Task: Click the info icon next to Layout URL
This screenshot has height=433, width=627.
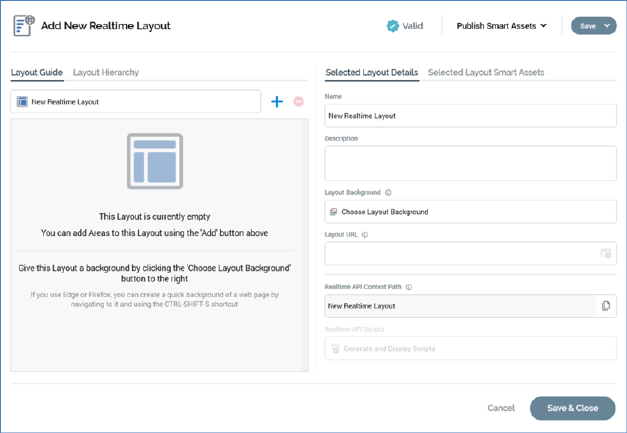Action: (x=365, y=235)
